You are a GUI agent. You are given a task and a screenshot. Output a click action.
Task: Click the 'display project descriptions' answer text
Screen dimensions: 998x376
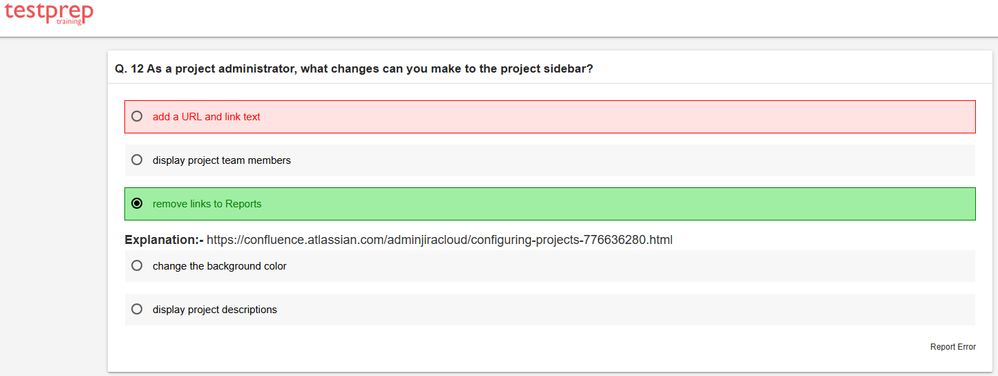(214, 310)
